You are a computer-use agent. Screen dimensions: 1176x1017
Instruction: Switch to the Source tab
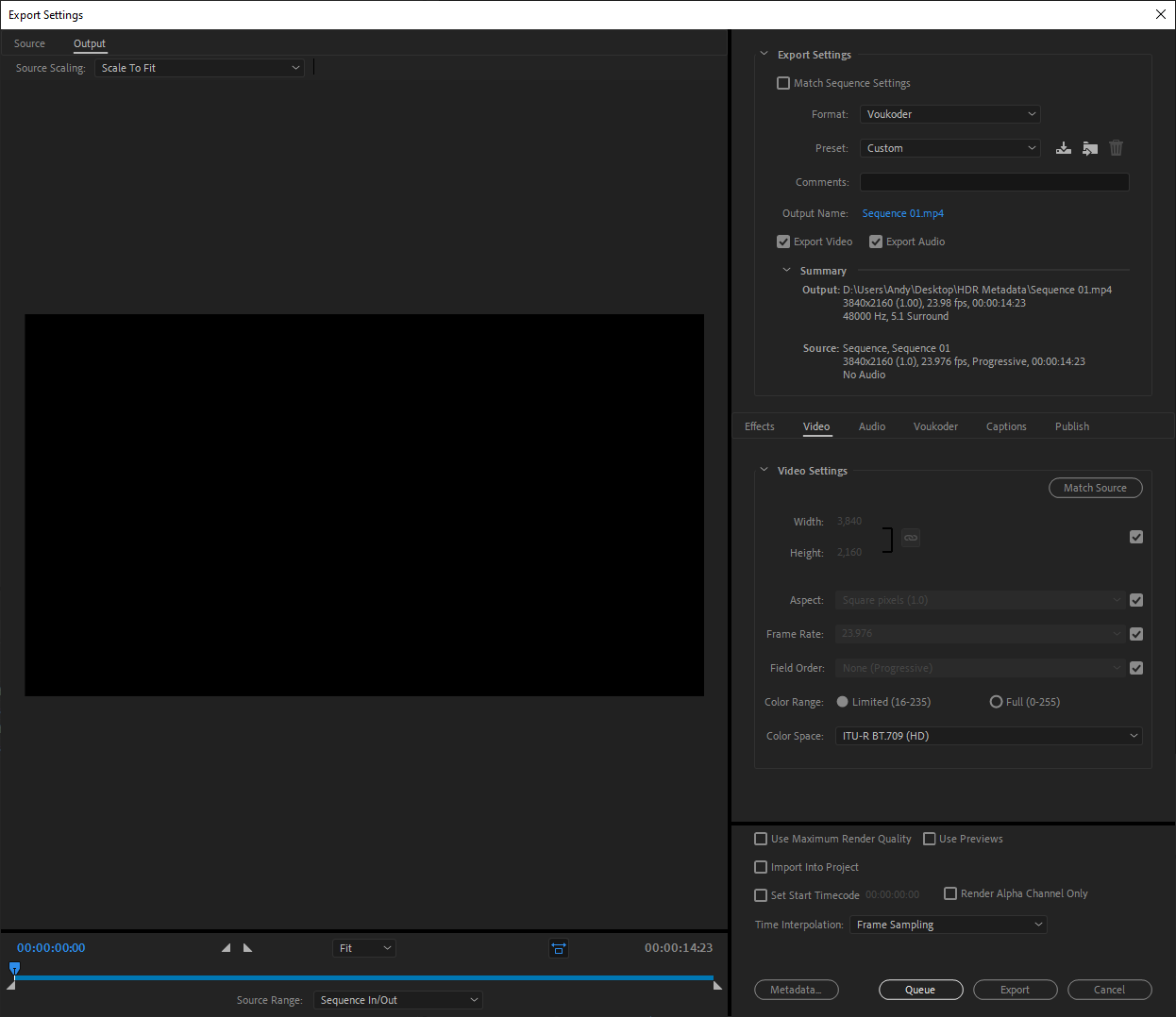(x=29, y=43)
